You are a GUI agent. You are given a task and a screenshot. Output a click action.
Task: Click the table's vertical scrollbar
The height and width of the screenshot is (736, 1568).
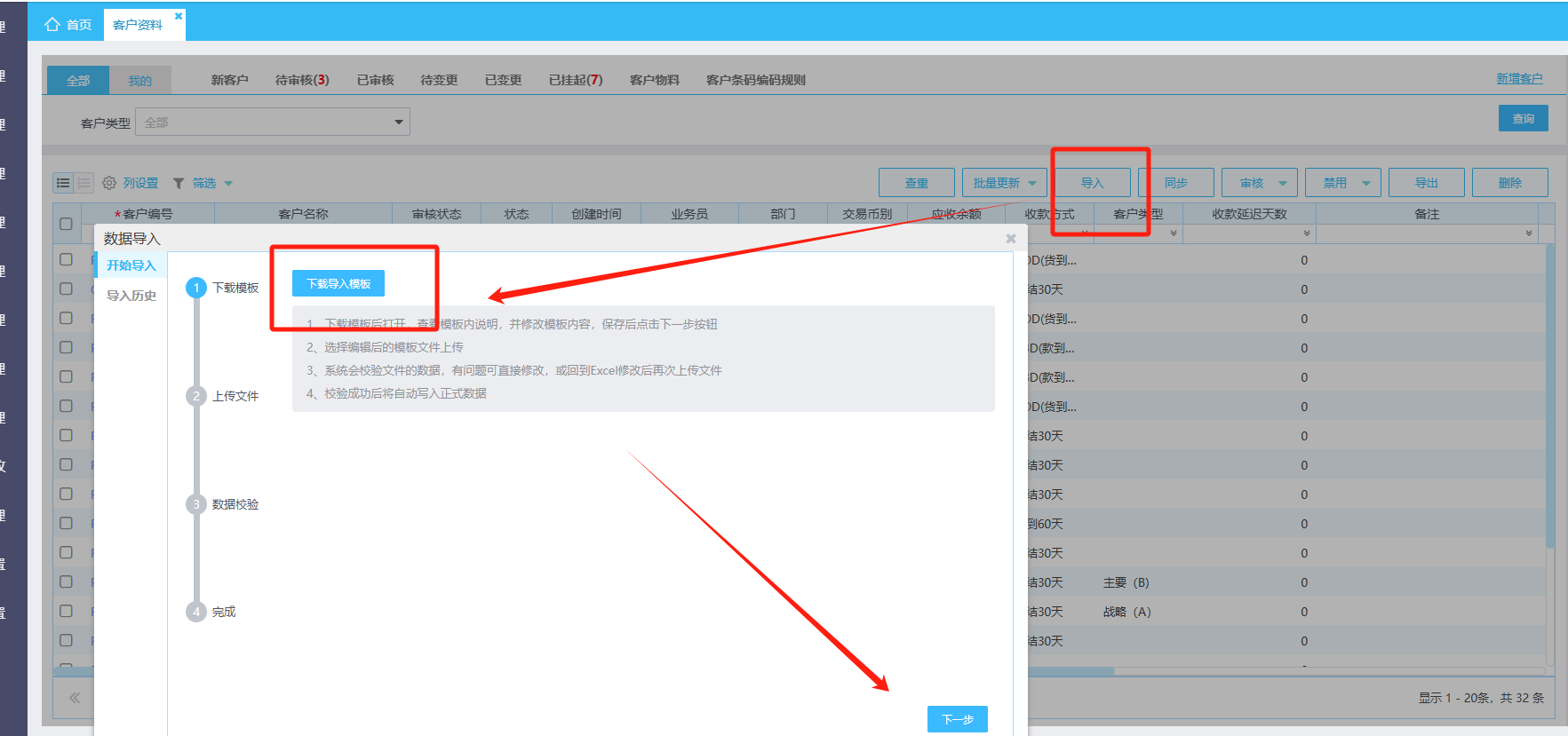(1550, 395)
